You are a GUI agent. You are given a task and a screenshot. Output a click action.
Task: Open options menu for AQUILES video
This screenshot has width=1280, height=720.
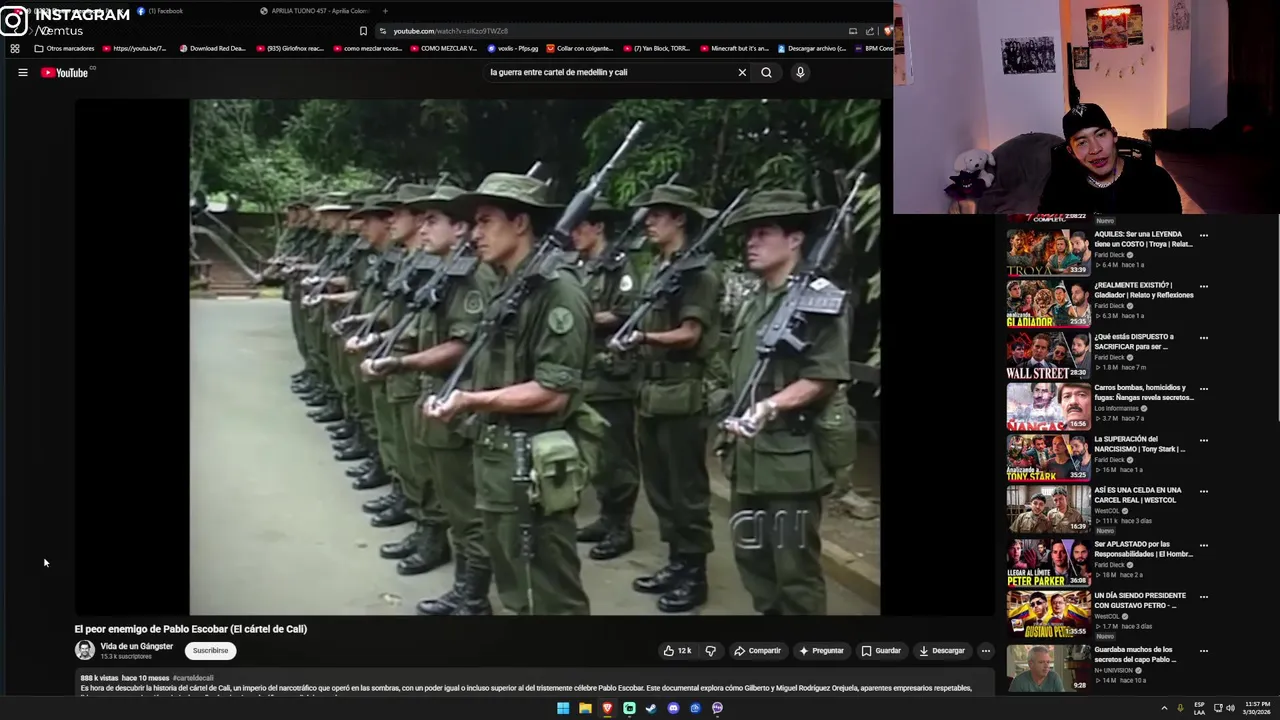[1204, 236]
